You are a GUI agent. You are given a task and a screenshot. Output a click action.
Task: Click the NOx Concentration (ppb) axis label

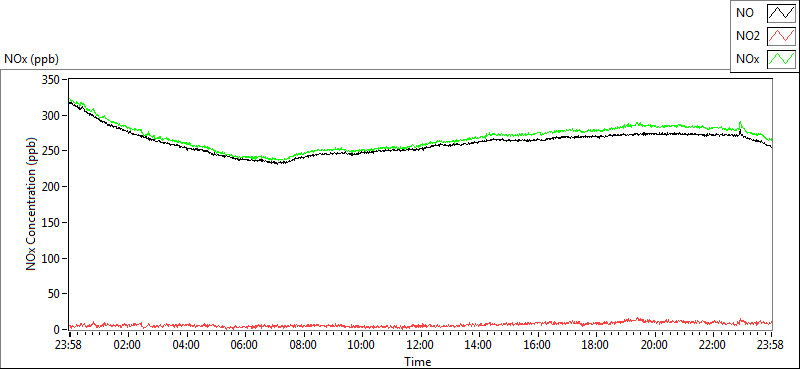(x=32, y=204)
